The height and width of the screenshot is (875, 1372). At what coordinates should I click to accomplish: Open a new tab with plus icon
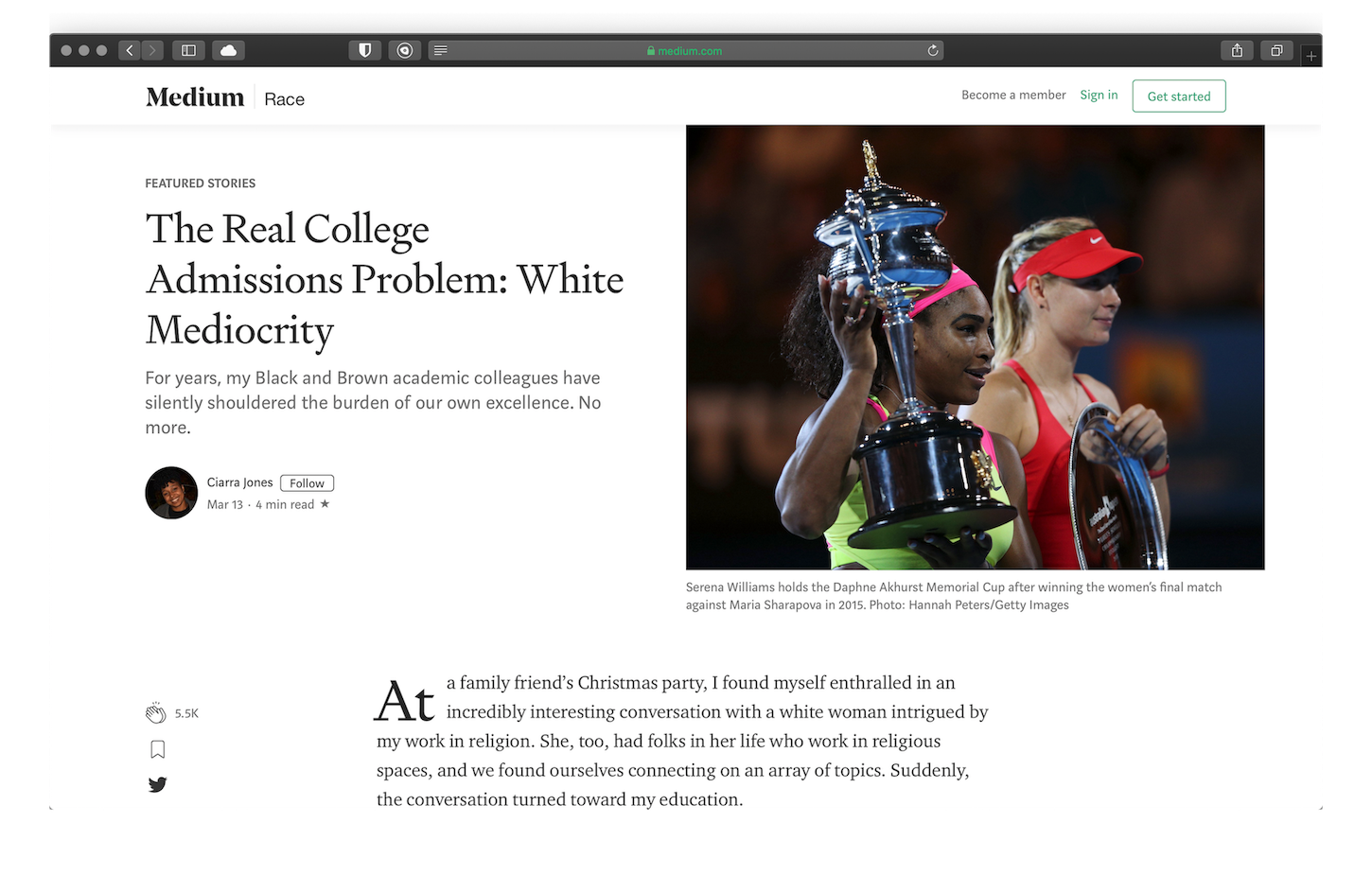coord(1311,56)
